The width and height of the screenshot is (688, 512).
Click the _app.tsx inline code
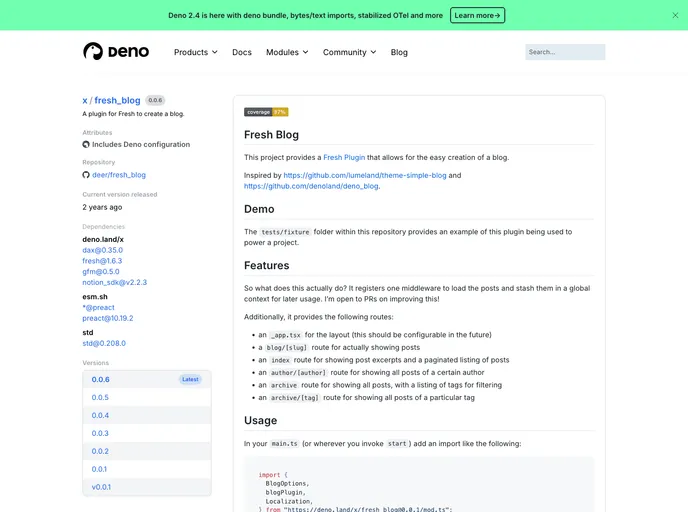point(285,335)
